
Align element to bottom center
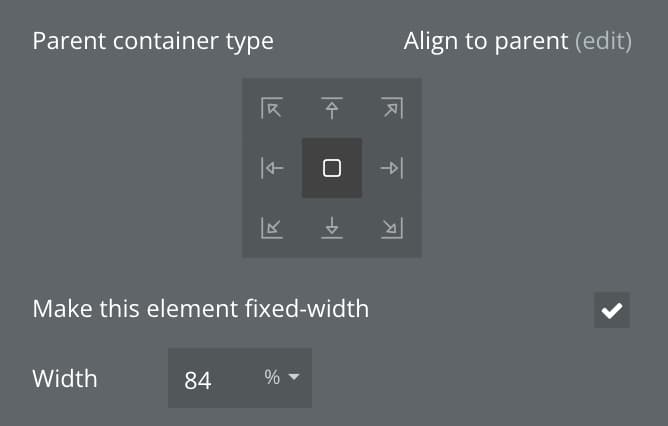(x=332, y=228)
